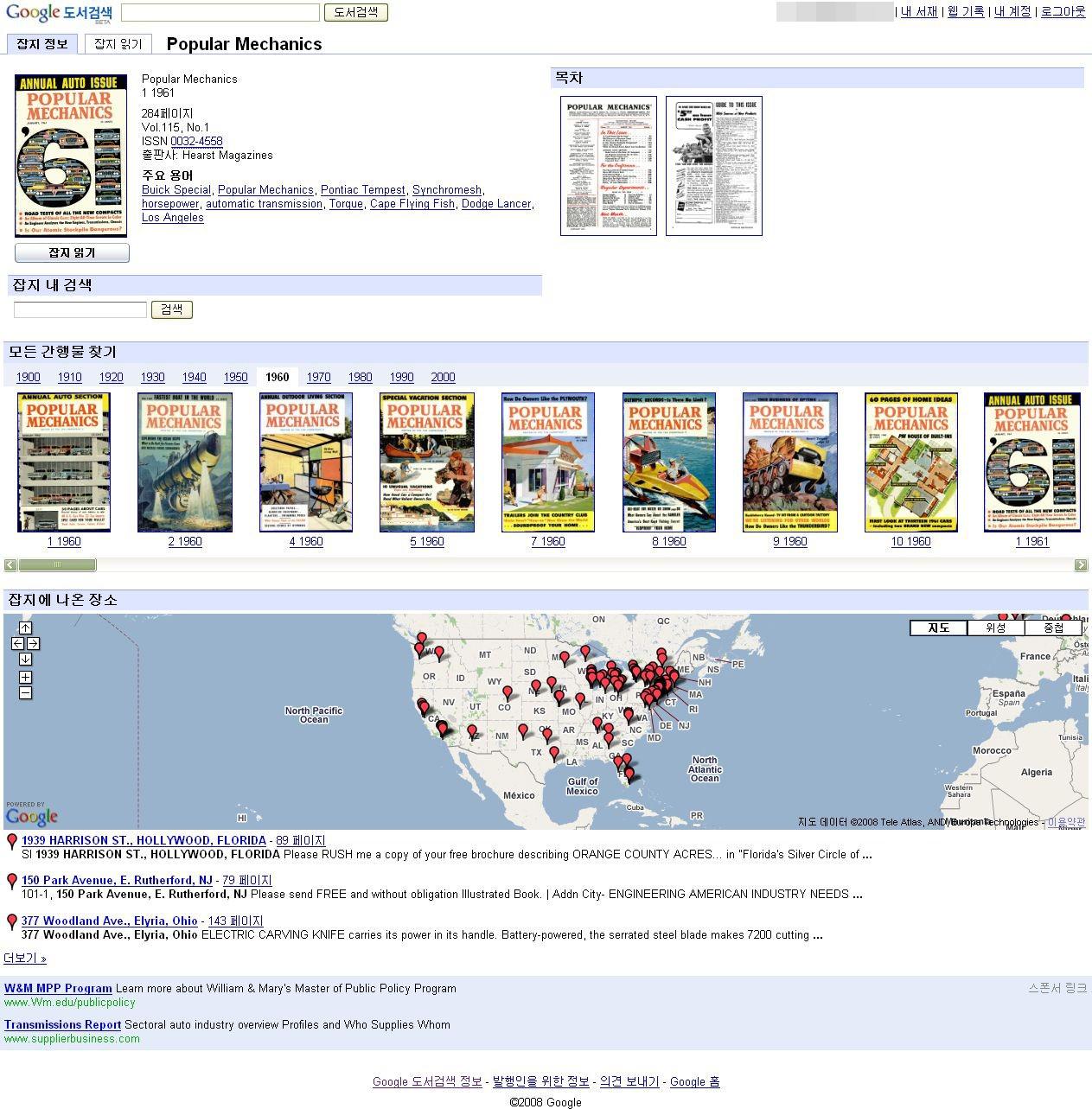Click the 도서검색 search button
Viewport: 1092px width, 1109px height.
[x=356, y=12]
